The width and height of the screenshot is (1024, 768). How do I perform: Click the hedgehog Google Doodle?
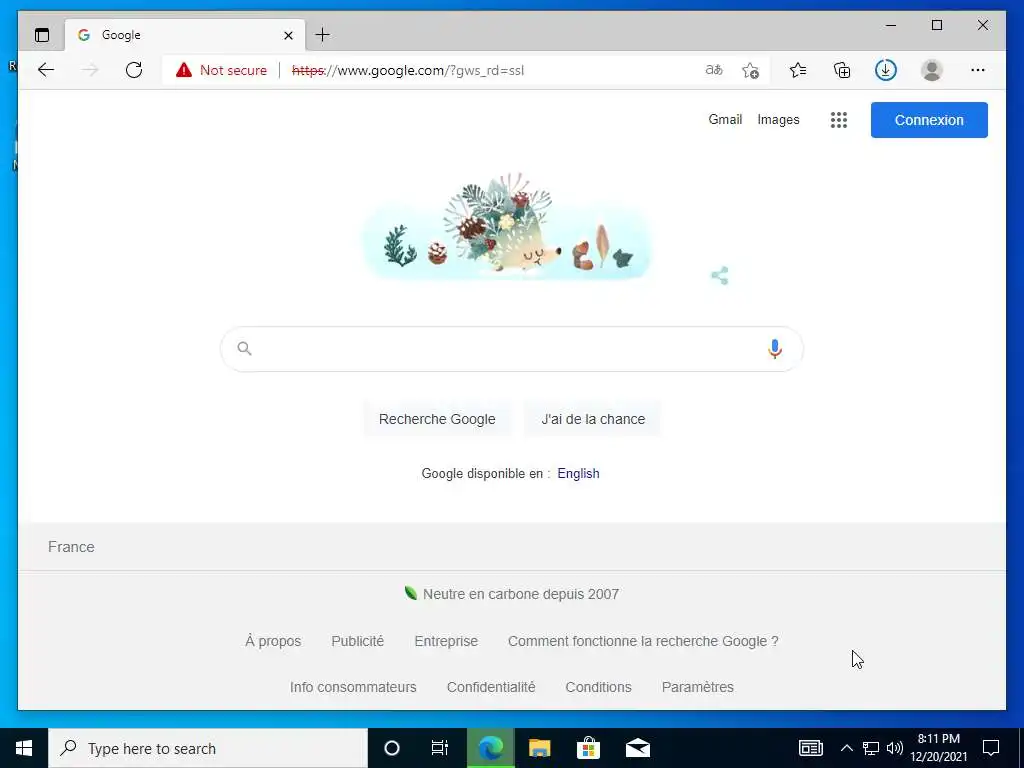click(507, 226)
